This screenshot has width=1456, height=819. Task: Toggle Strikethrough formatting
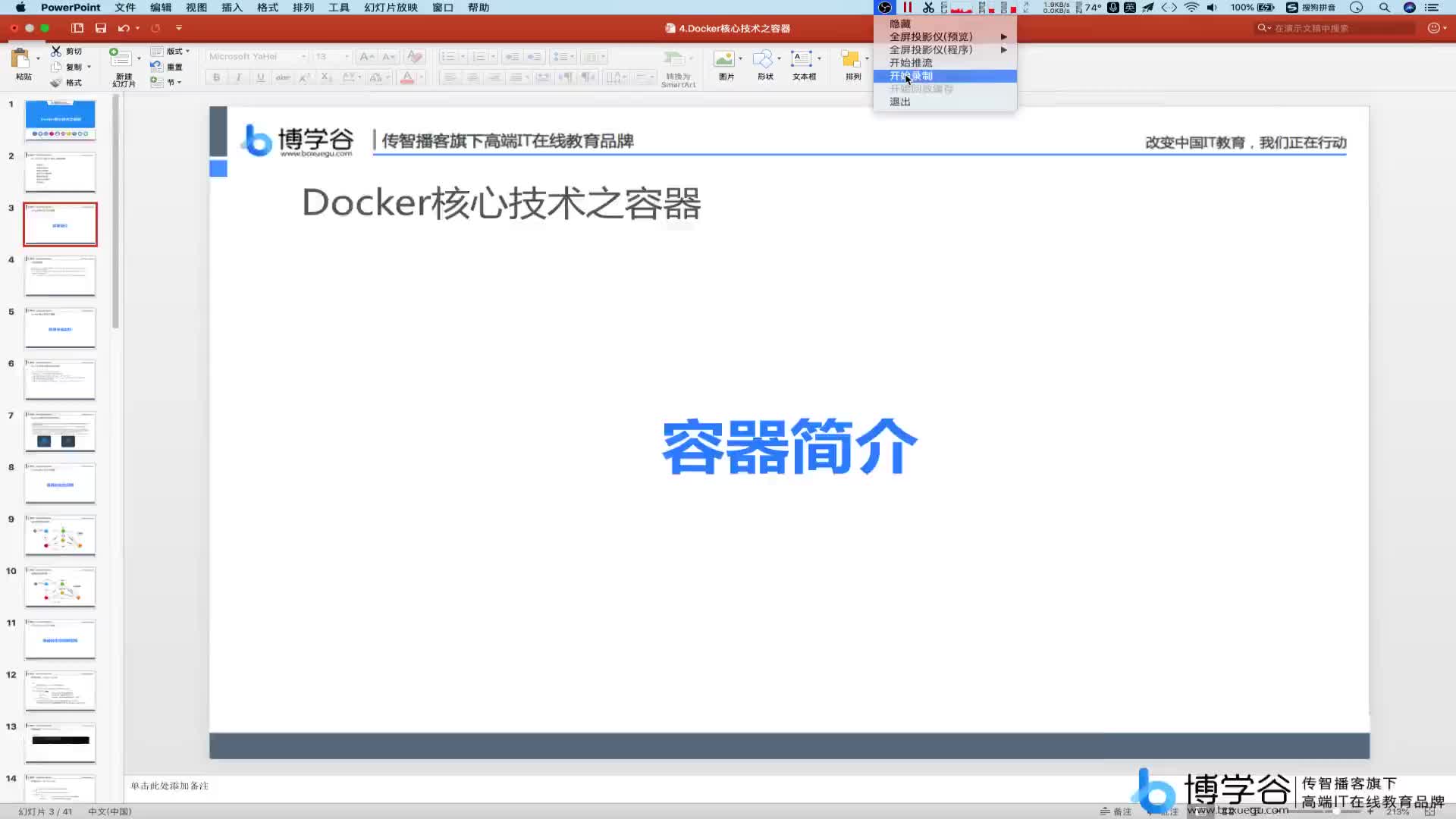coord(282,77)
